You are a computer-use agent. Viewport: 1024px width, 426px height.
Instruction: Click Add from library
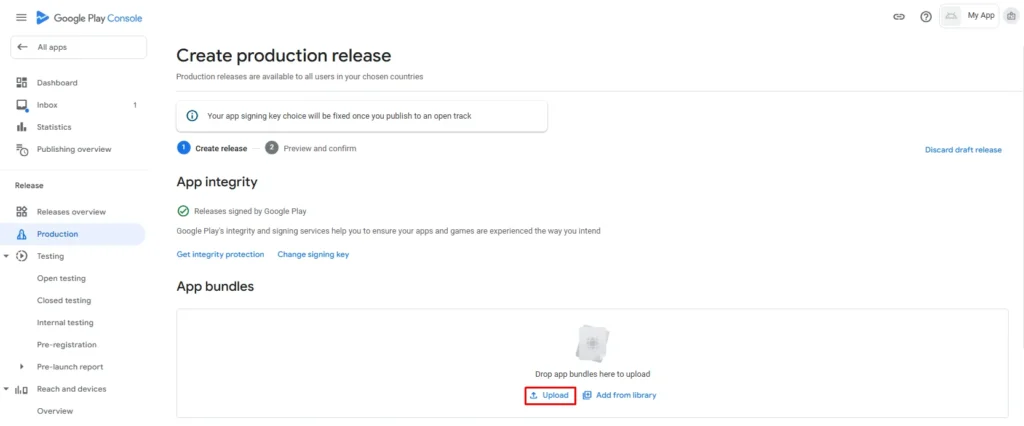pos(619,395)
